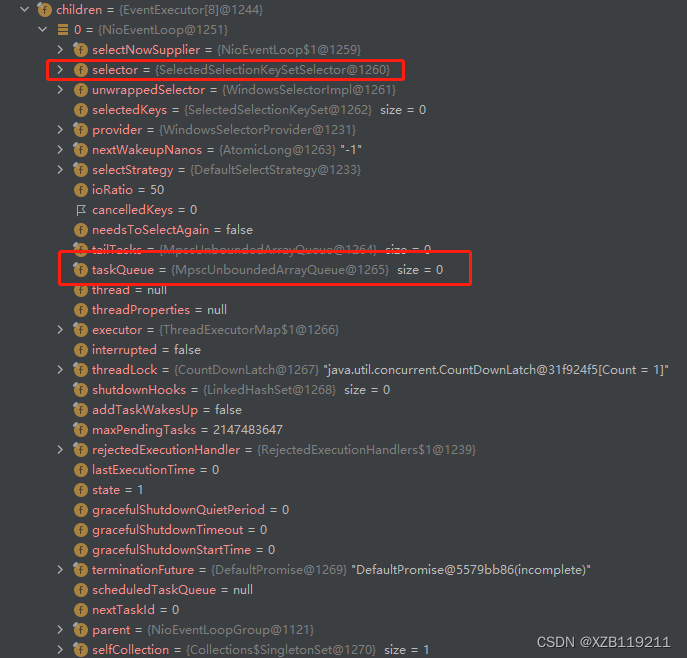Select the threadProperties = null row
Viewport: 687px width, 658px height.
tap(150, 310)
